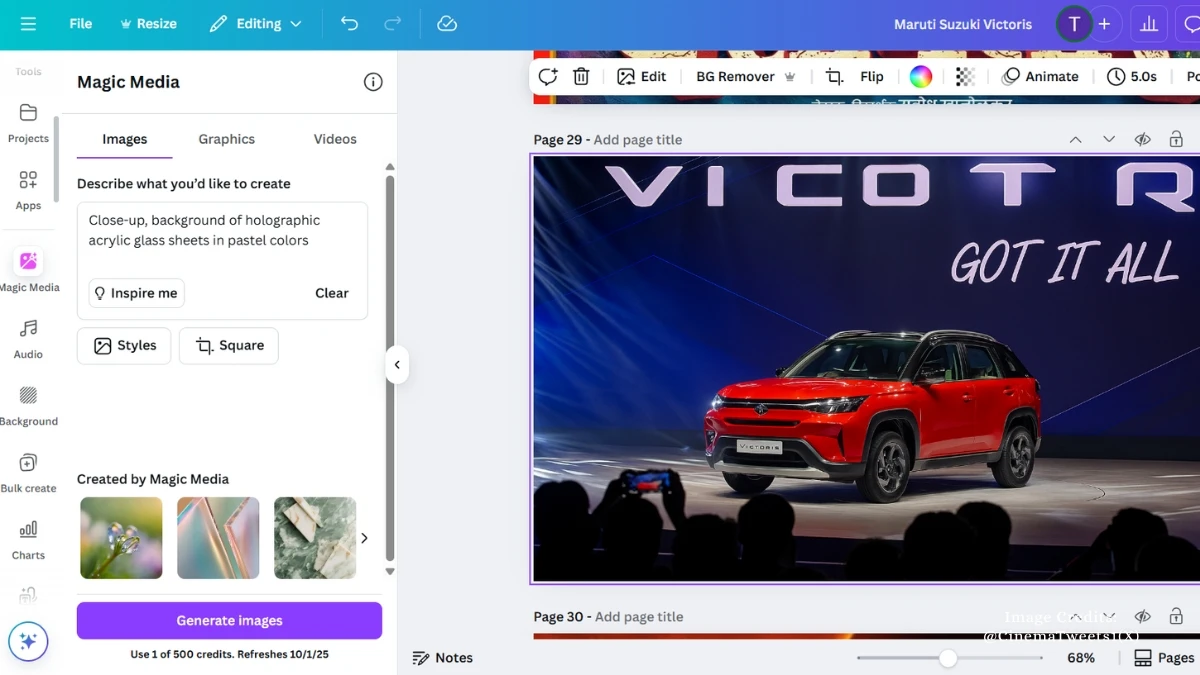This screenshot has height=675, width=1200.
Task: Show more Created by Magic Media images
Action: pos(364,538)
